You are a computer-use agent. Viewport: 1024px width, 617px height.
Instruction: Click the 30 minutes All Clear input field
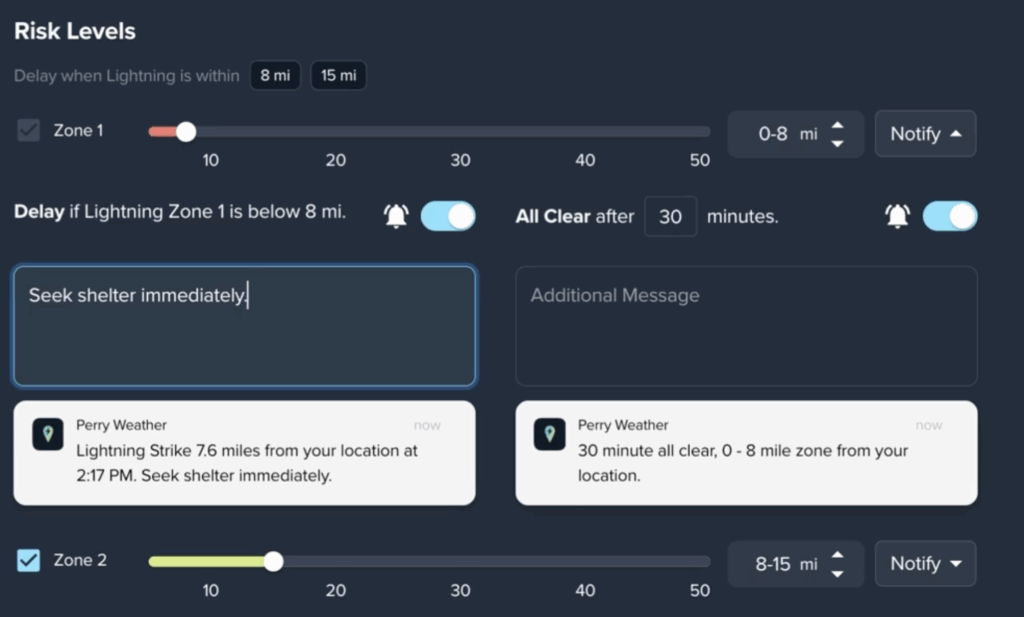(670, 216)
